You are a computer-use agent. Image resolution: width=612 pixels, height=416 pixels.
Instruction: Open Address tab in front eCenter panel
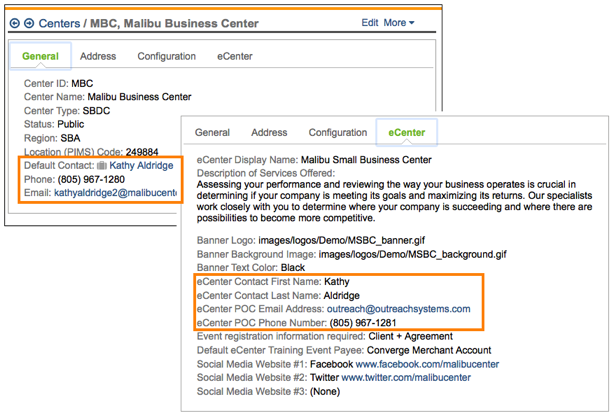pyautogui.click(x=269, y=132)
